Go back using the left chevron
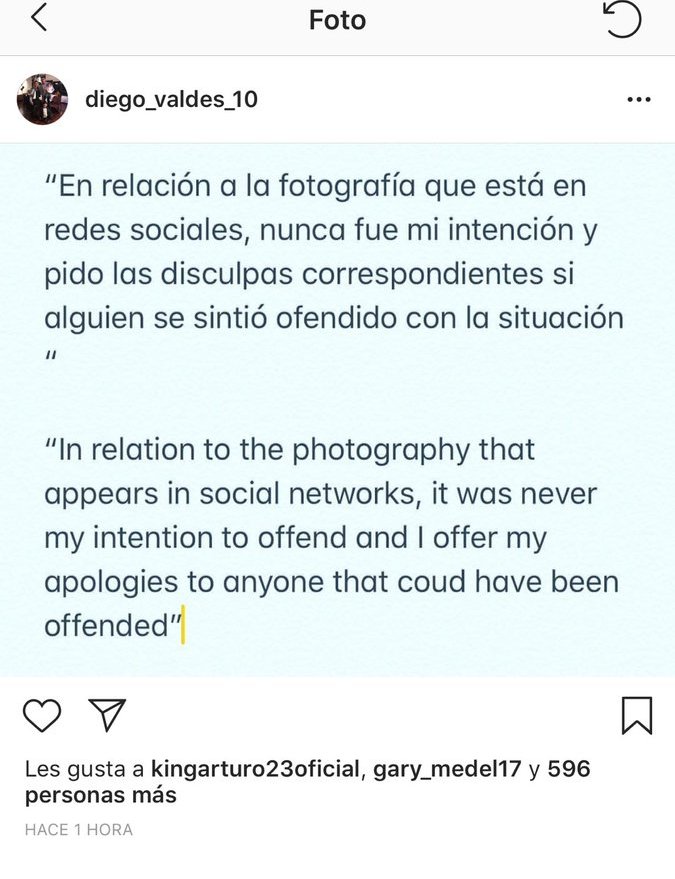675x879 pixels. 39,19
